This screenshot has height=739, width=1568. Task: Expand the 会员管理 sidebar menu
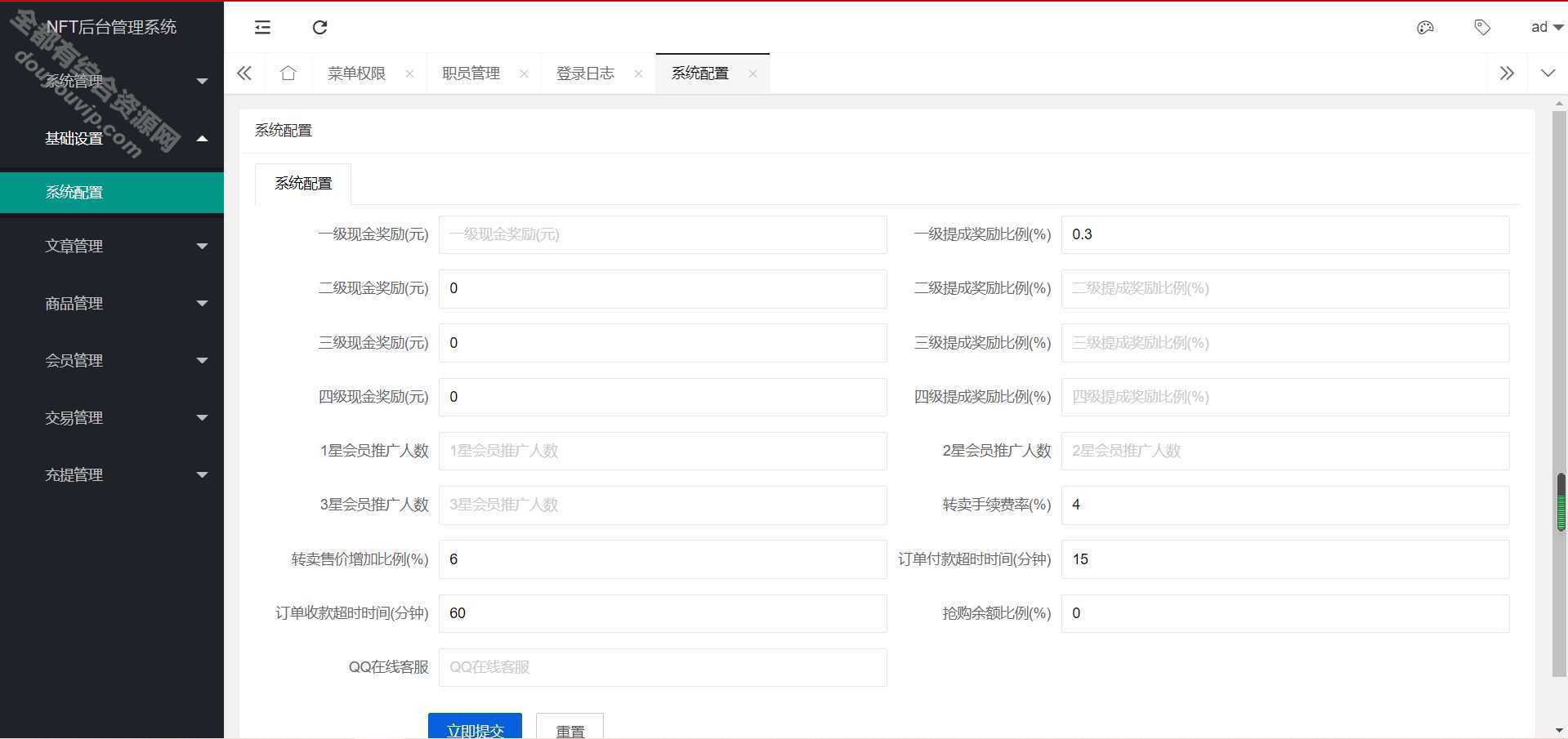112,360
